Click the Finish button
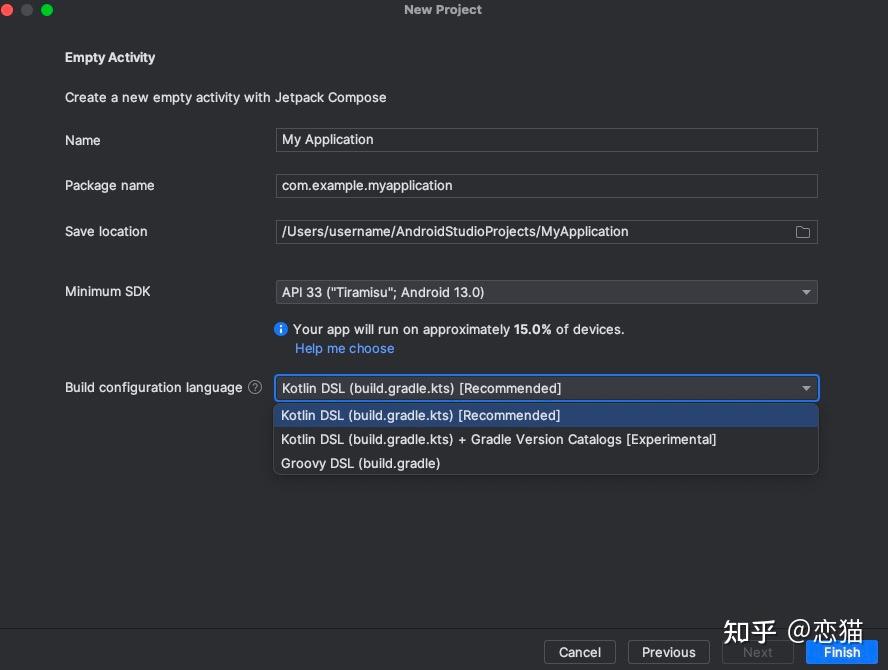 (x=841, y=652)
